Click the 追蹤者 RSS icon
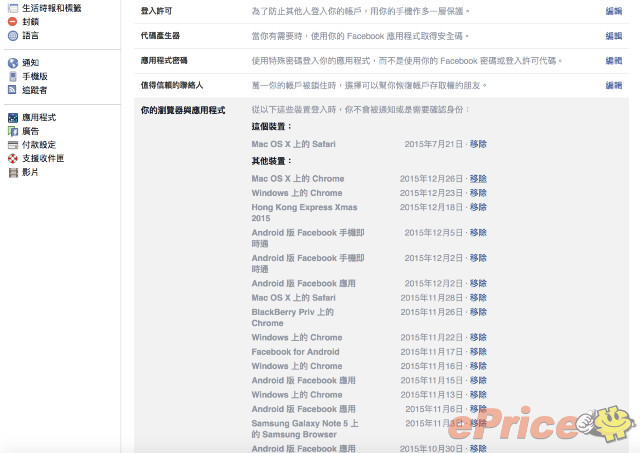Image resolution: width=640 pixels, height=453 pixels. [13, 90]
